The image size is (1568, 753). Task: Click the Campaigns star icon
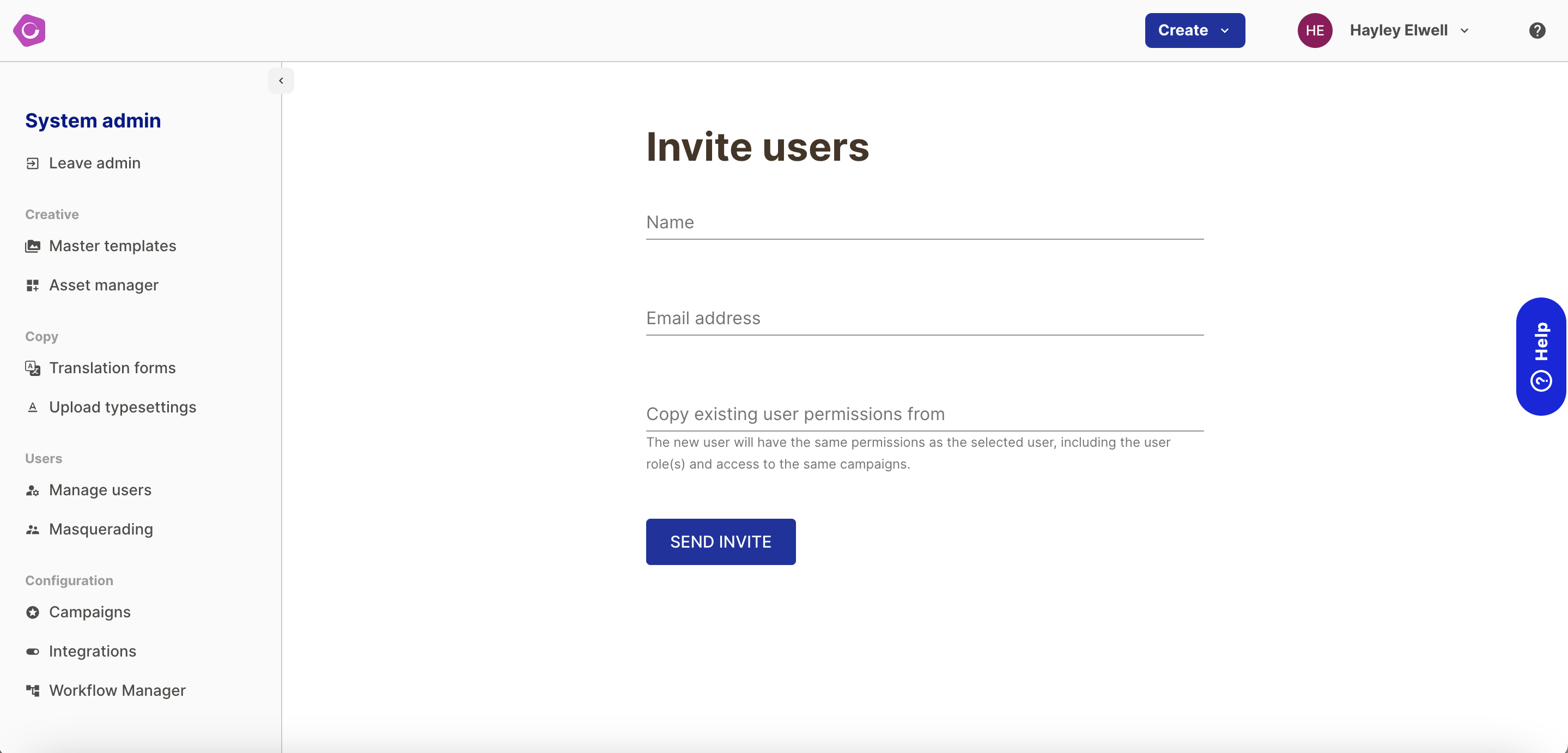[33, 612]
